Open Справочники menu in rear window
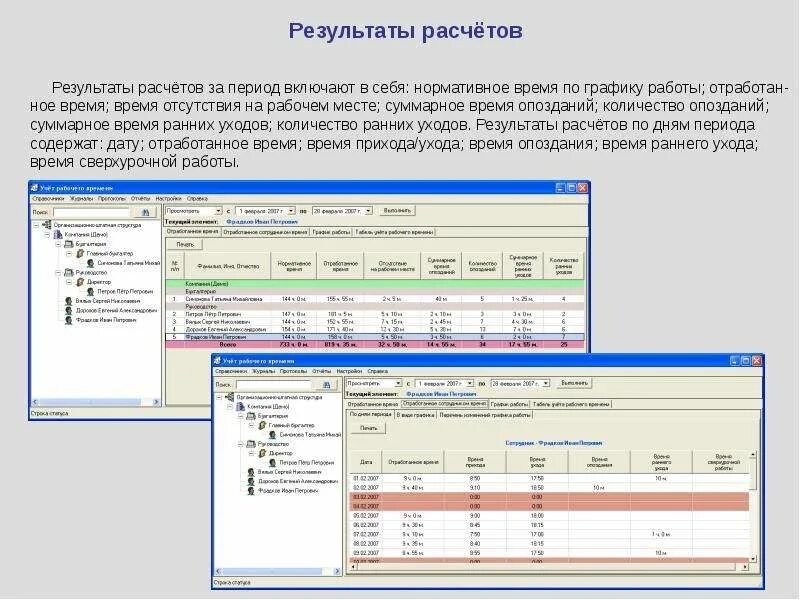Screen dimensions: 800x600 pos(49,198)
